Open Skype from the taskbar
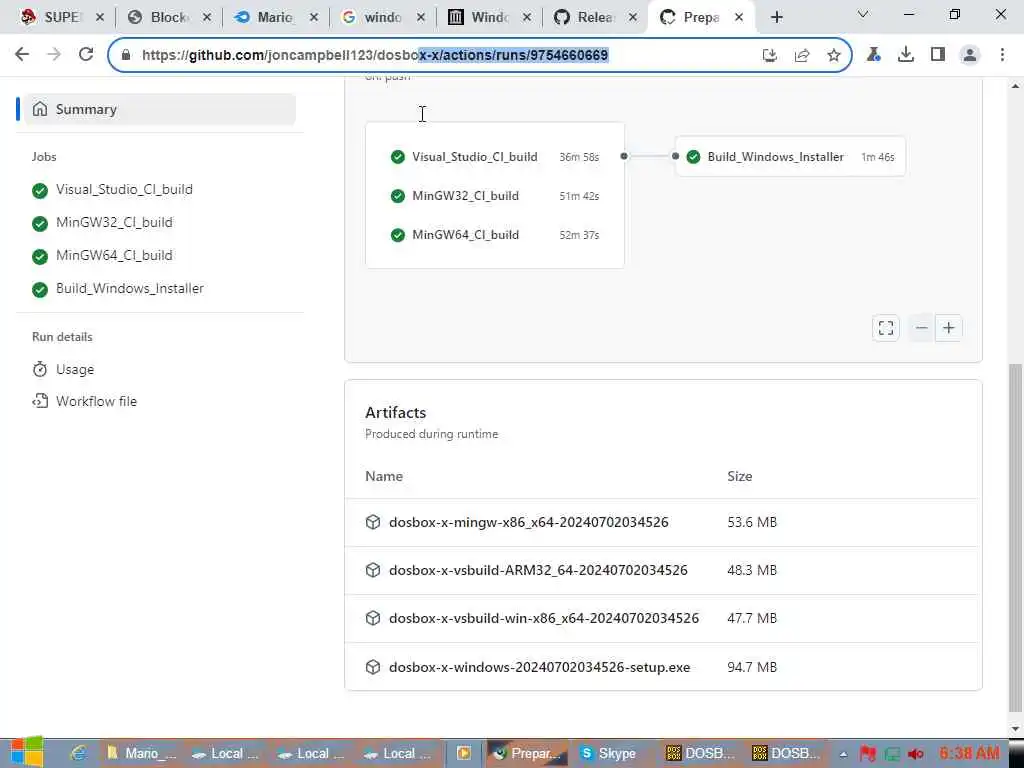 (x=608, y=753)
